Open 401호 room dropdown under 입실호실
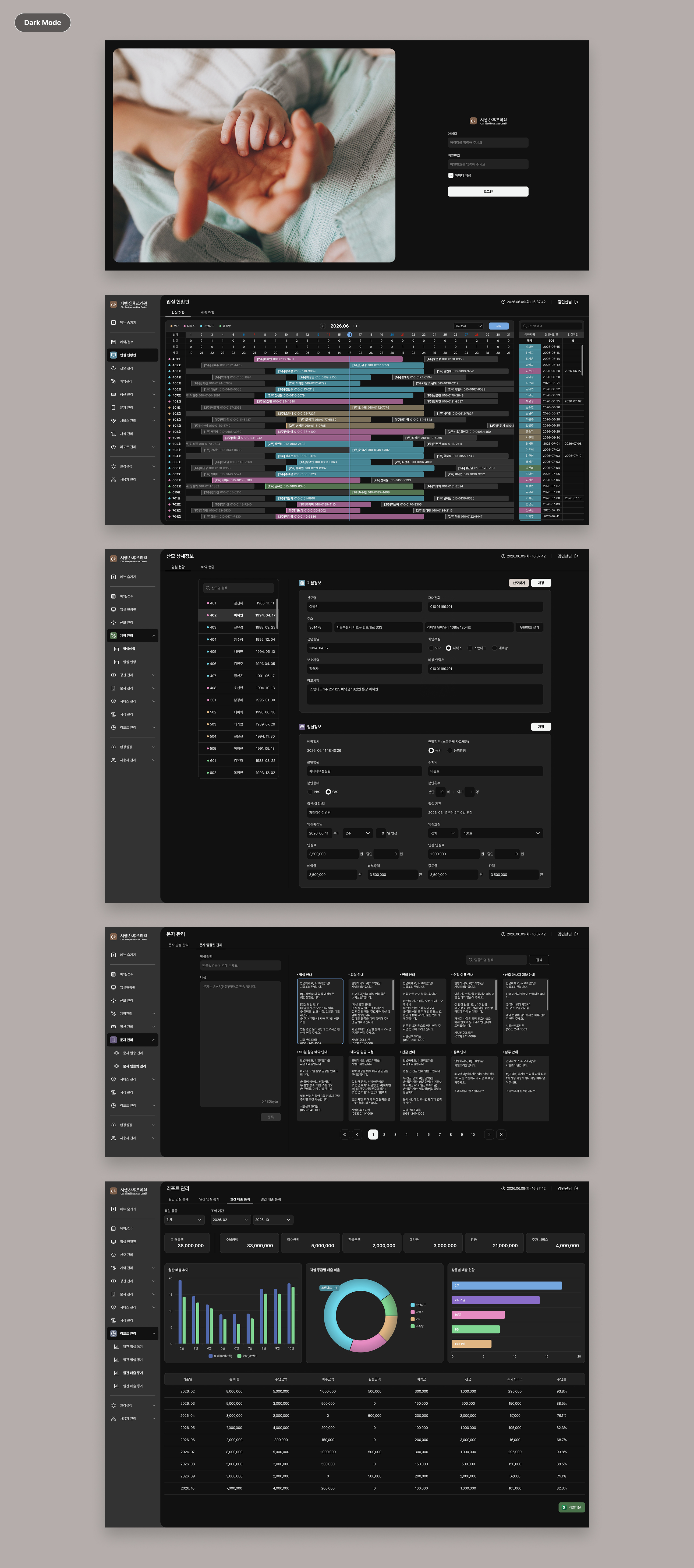 point(501,833)
